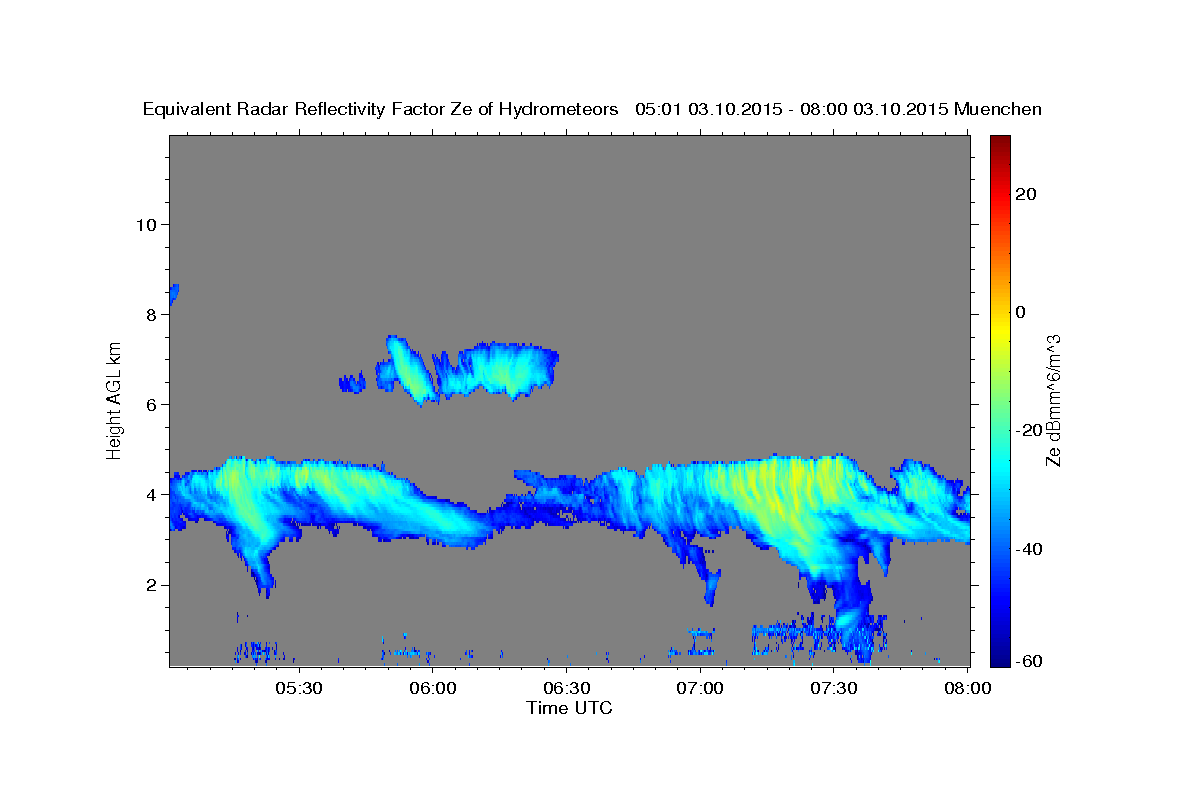Click the 08:00 time tick label
This screenshot has width=1200, height=800.
(968, 689)
